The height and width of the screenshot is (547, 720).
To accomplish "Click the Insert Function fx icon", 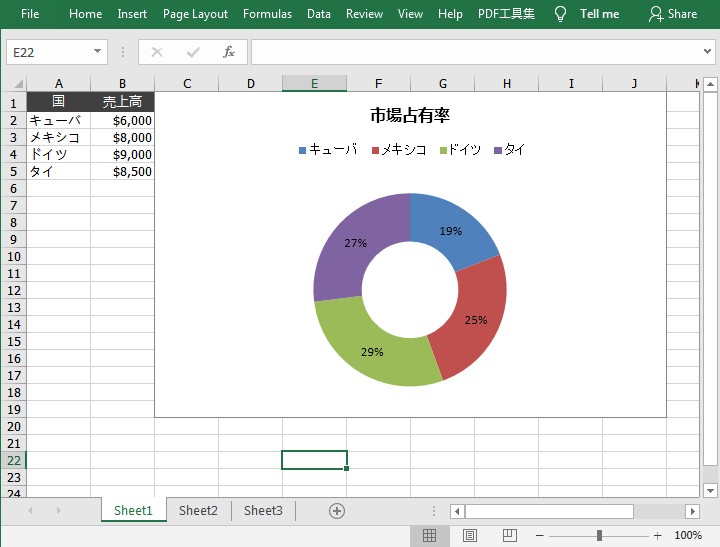I will point(229,52).
